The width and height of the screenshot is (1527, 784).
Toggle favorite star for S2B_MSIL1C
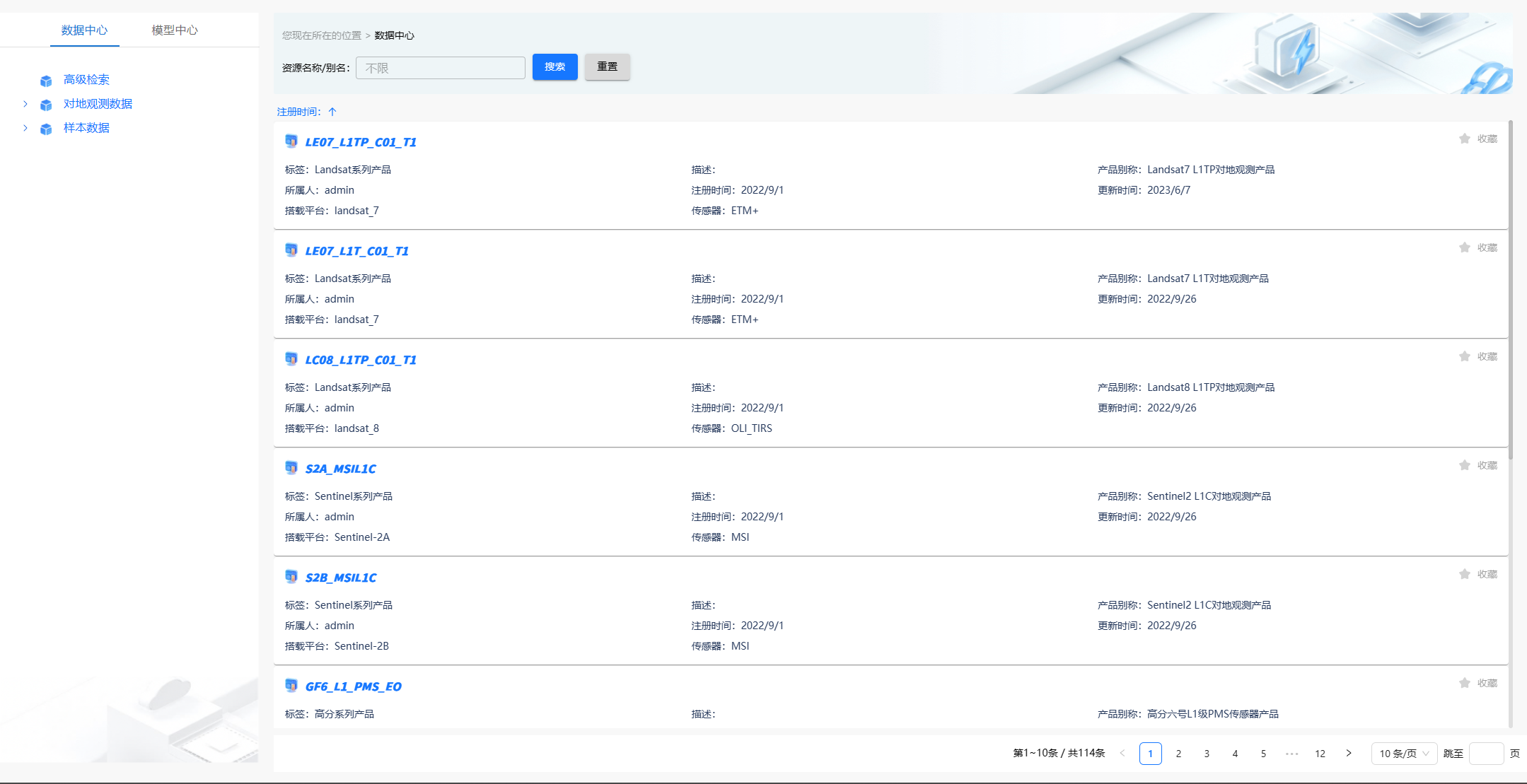(1465, 574)
